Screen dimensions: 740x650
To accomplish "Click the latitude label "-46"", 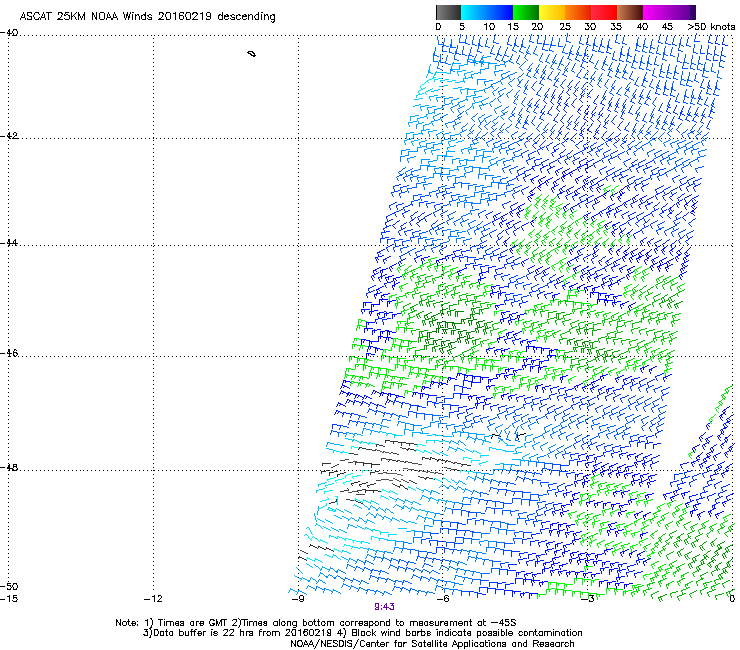I will pyautogui.click(x=9, y=354).
